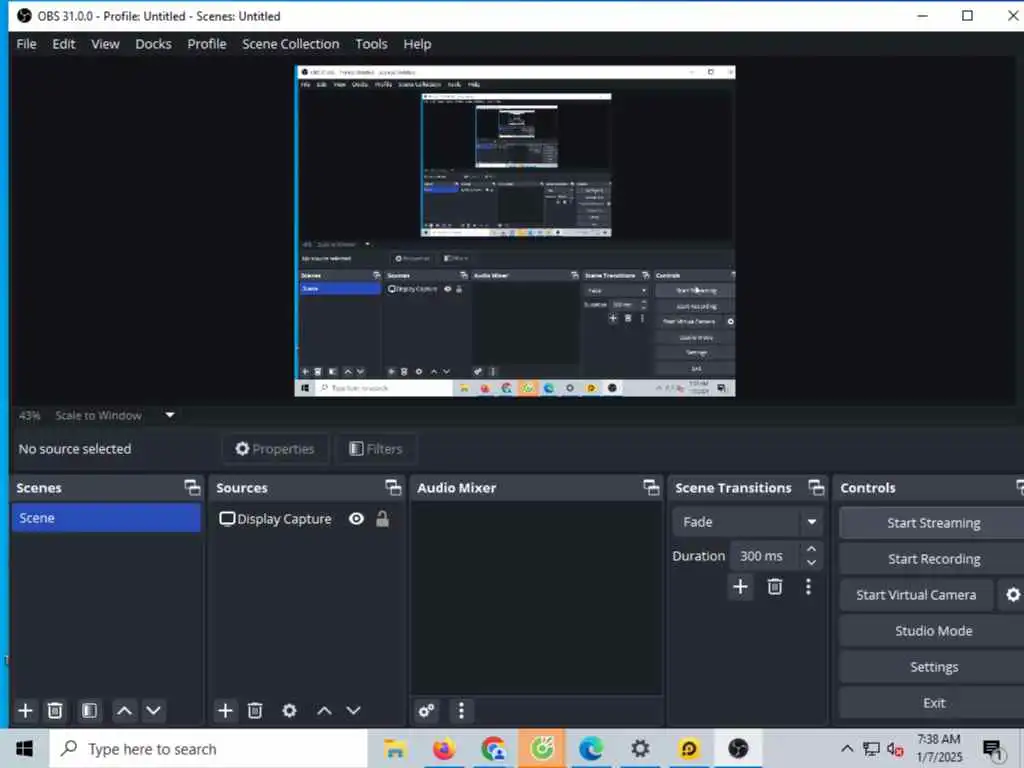Open the Edit menu

pyautogui.click(x=64, y=44)
